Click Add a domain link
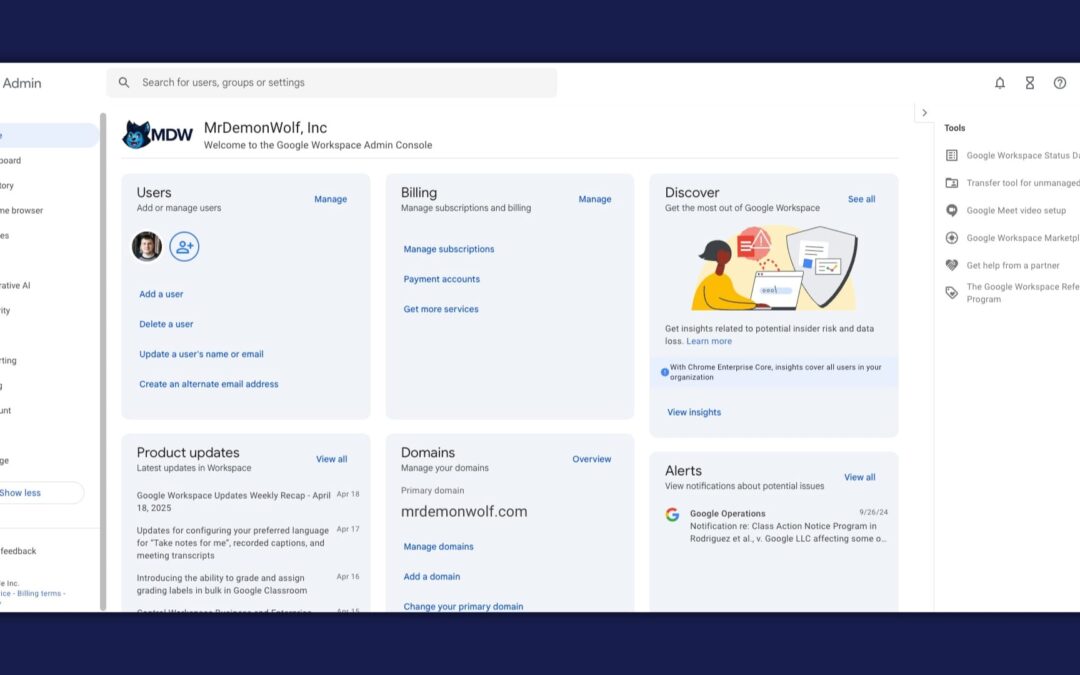 431,577
